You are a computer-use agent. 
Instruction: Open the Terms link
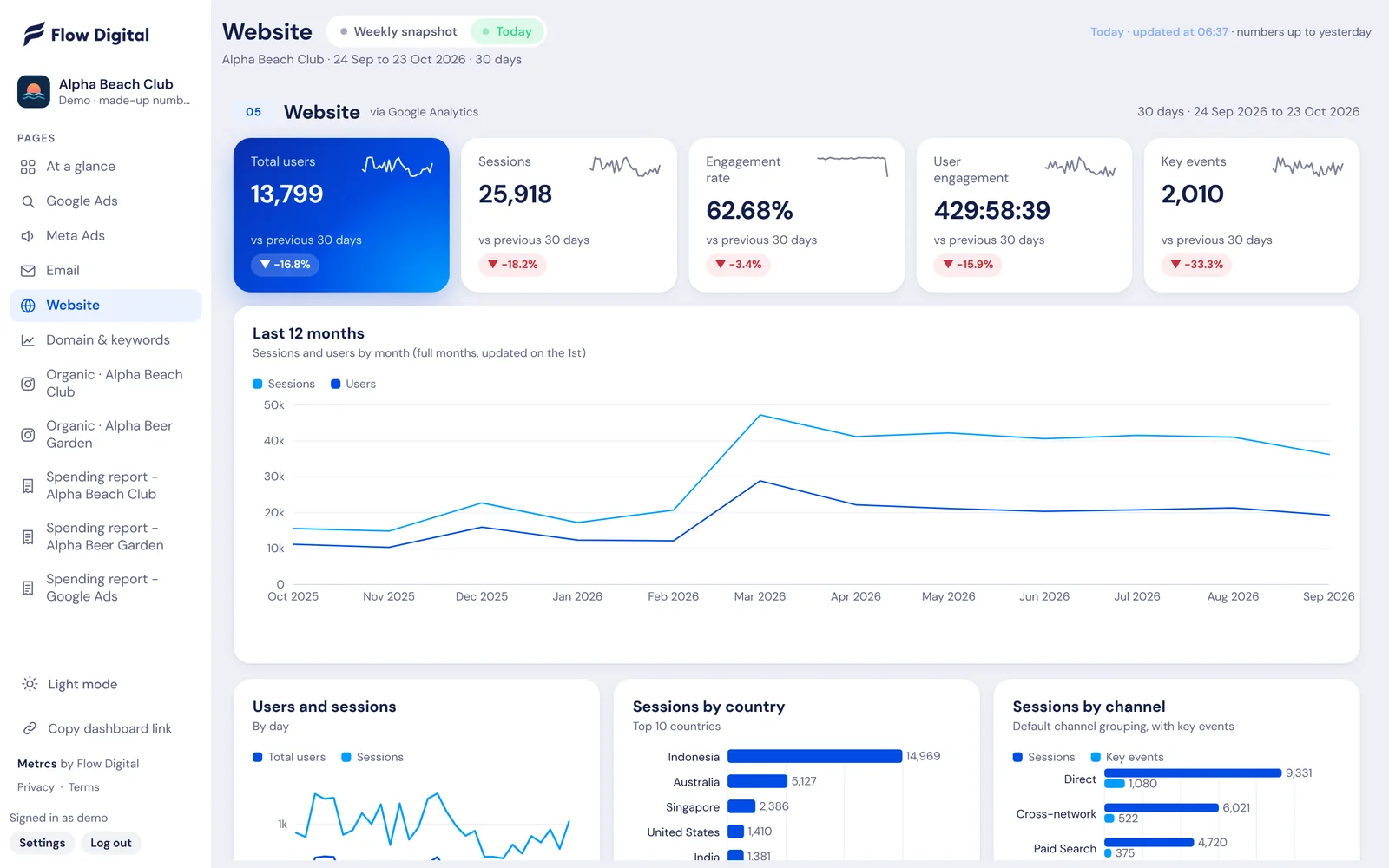[84, 787]
